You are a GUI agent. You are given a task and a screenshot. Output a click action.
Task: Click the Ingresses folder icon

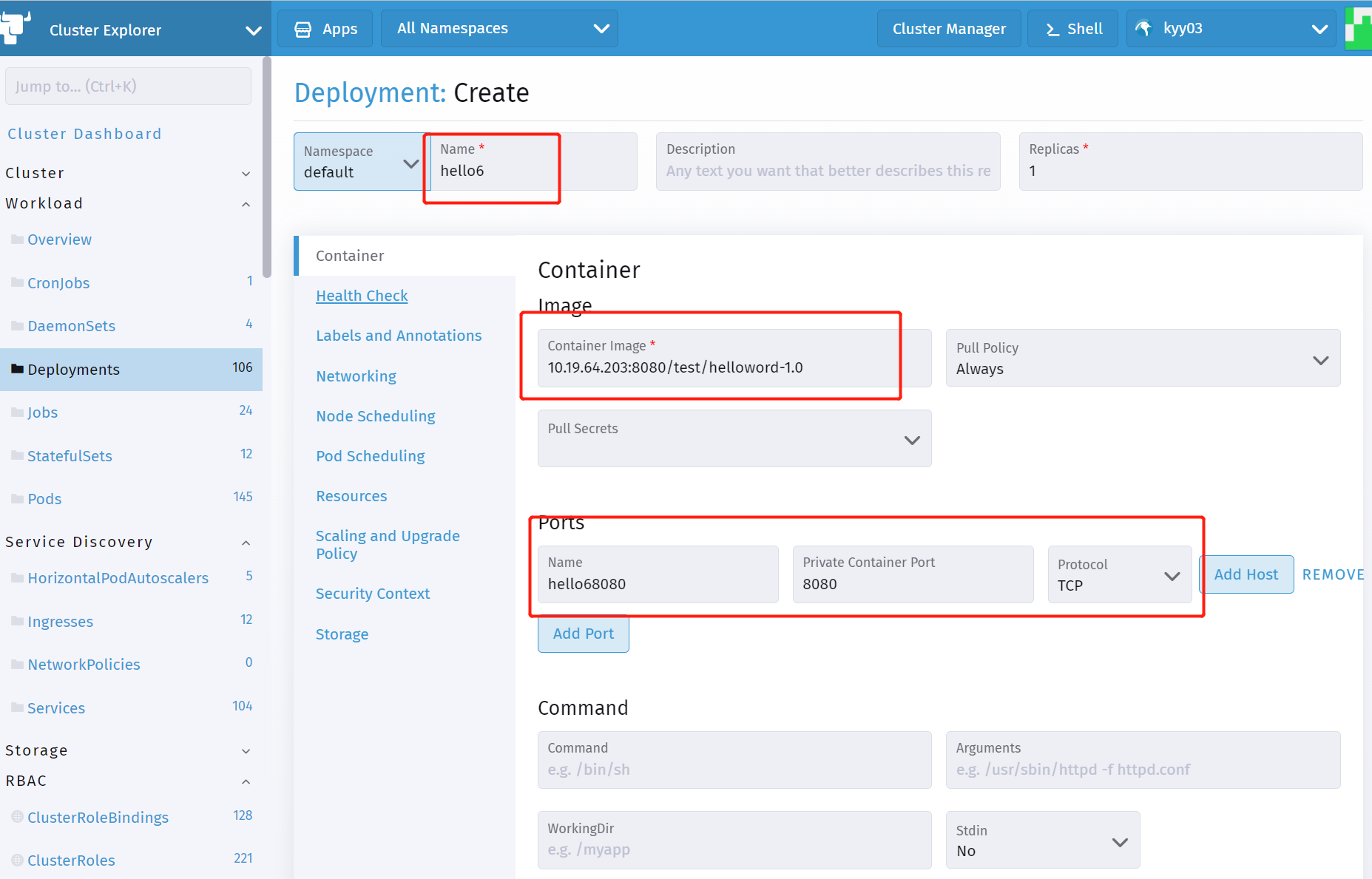click(x=18, y=621)
